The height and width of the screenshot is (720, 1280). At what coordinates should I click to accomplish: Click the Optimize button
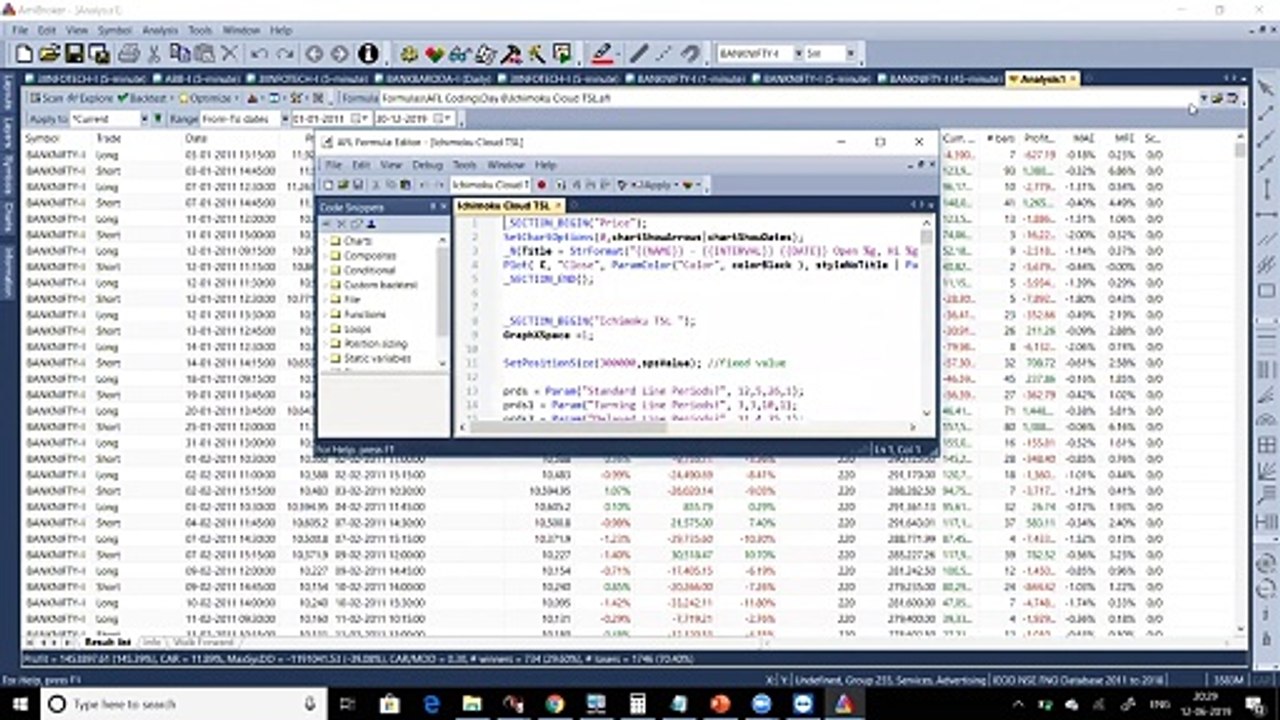205,98
